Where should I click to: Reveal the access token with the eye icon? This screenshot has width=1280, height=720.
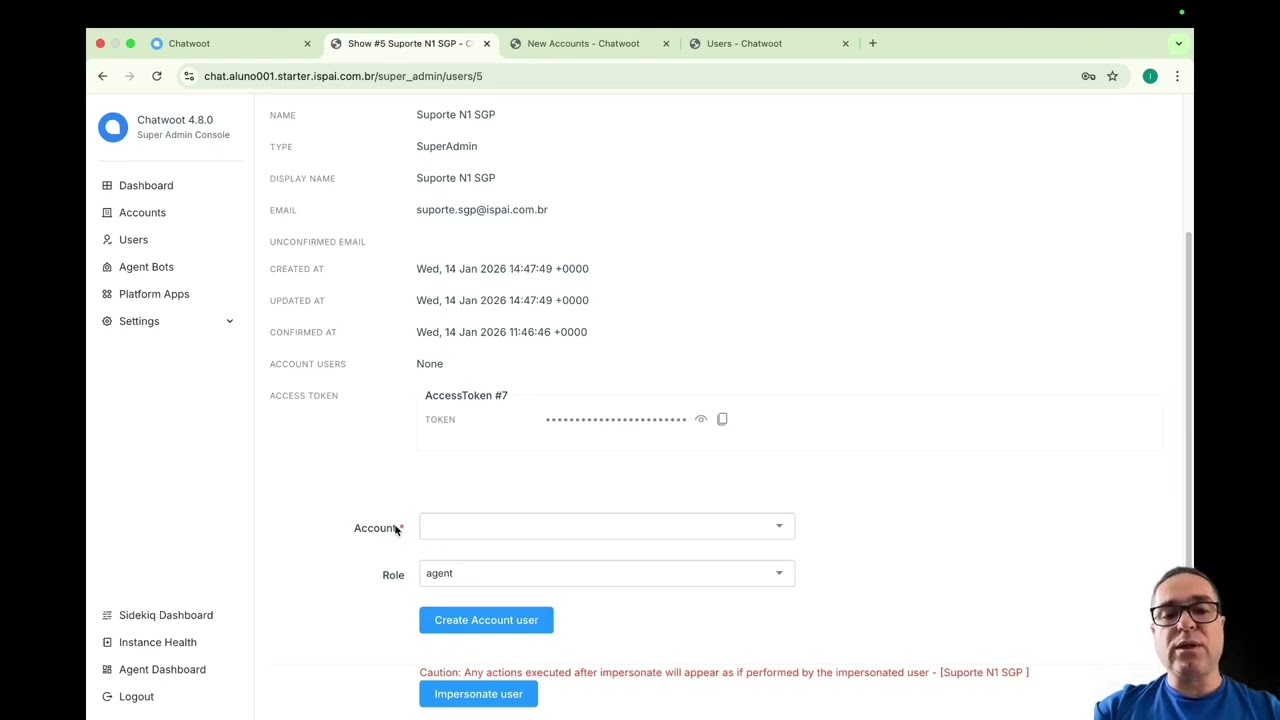coord(701,419)
